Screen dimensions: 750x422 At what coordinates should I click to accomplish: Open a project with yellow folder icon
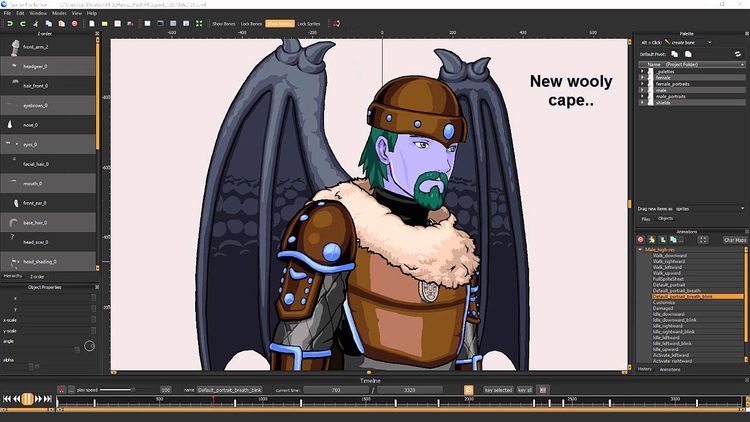(104, 23)
